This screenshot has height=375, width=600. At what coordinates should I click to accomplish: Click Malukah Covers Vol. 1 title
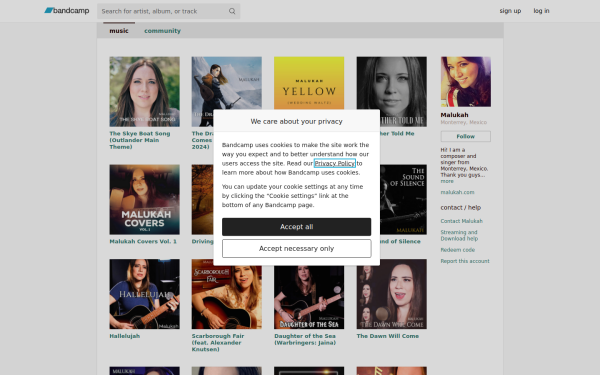pyautogui.click(x=143, y=241)
